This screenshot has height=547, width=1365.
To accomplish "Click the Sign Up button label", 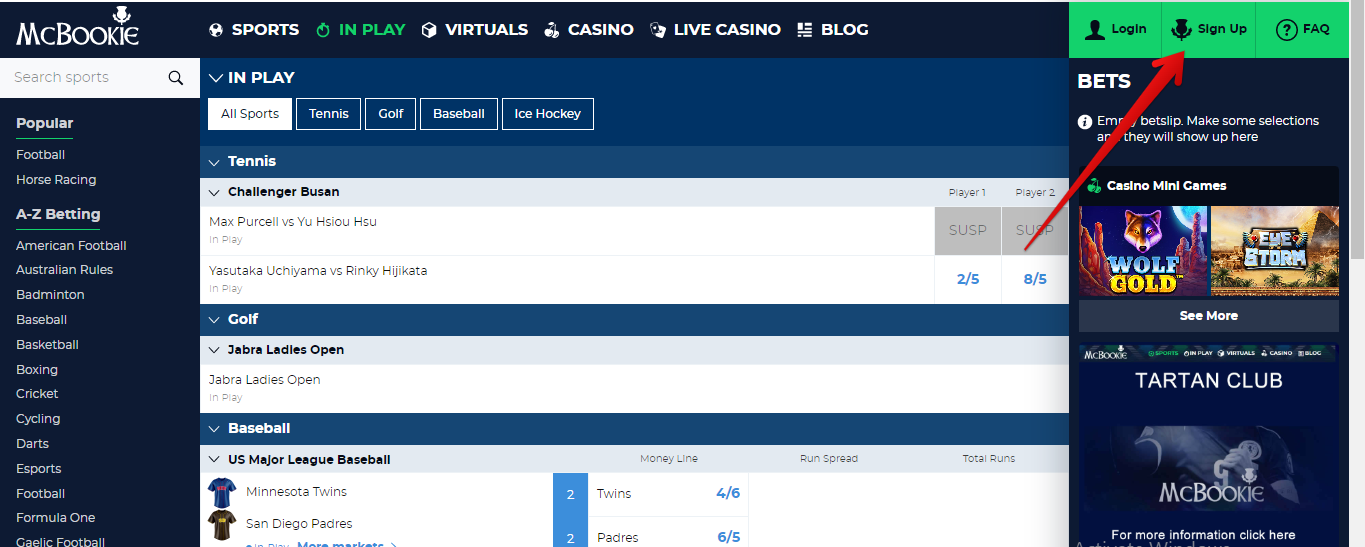I will pos(1222,29).
